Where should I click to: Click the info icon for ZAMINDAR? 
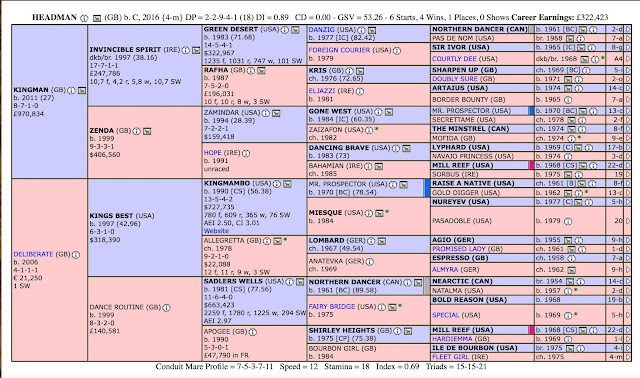coord(266,113)
